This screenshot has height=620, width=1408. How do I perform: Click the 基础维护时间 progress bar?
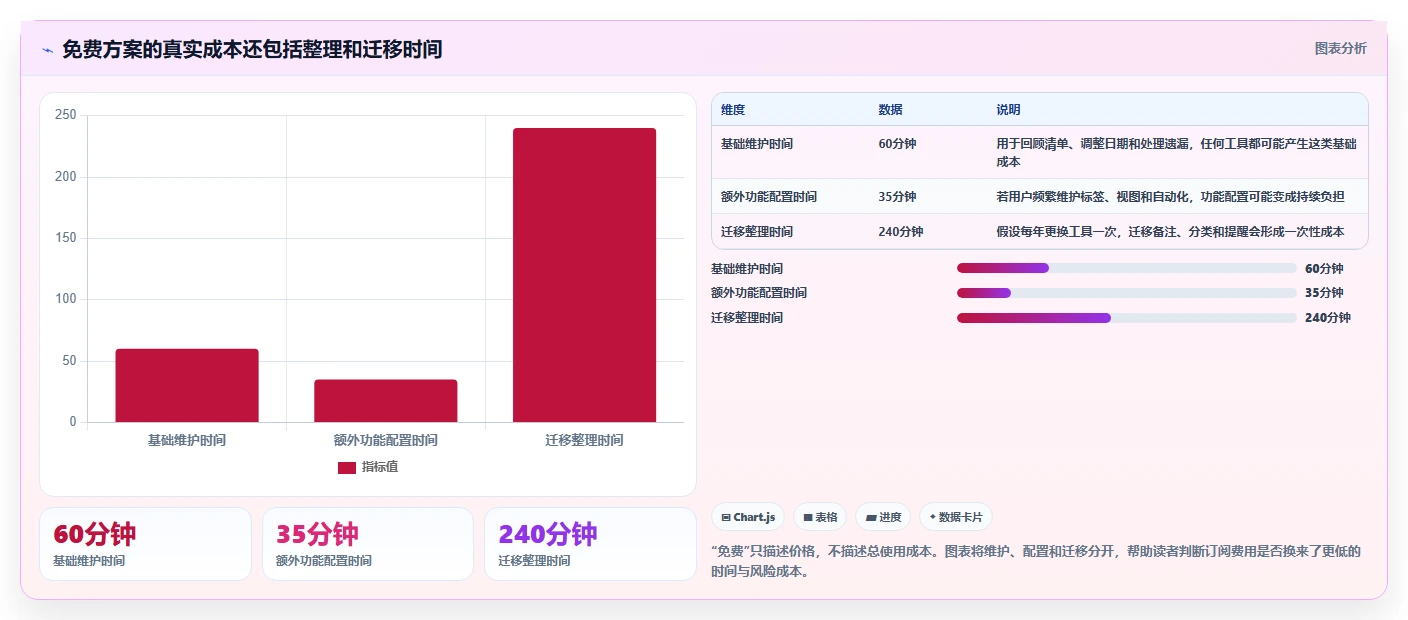1127,268
